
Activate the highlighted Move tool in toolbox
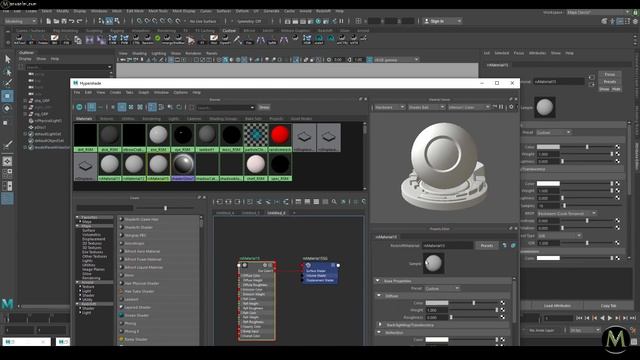tap(7, 96)
